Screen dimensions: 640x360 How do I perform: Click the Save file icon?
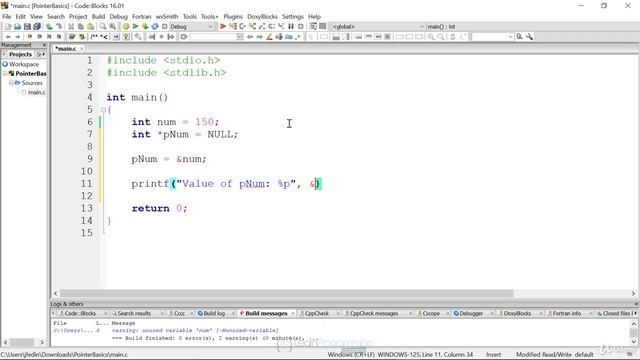coord(27,27)
